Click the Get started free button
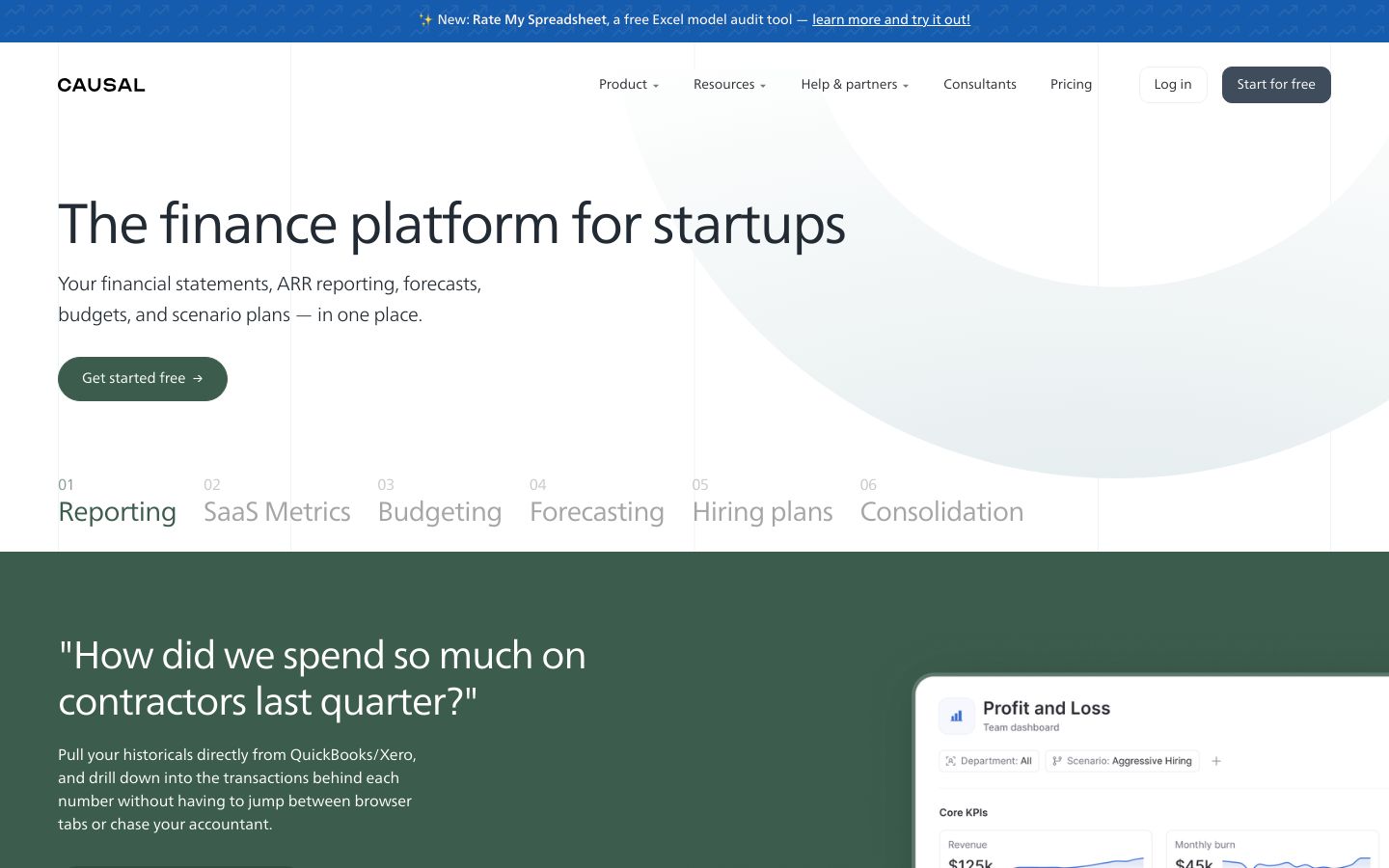The image size is (1389, 868). (143, 379)
